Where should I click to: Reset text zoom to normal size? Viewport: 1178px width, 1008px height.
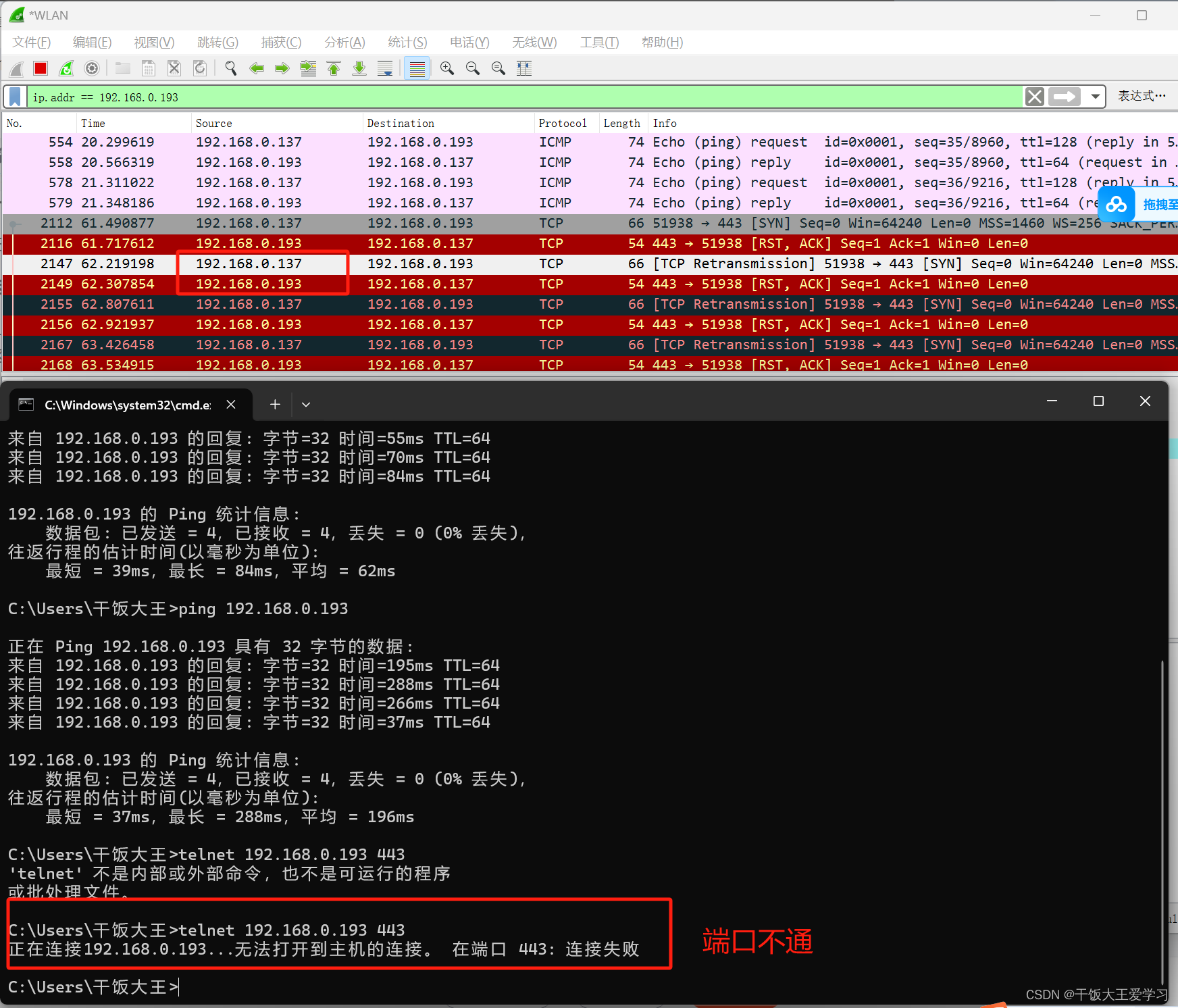click(x=498, y=68)
